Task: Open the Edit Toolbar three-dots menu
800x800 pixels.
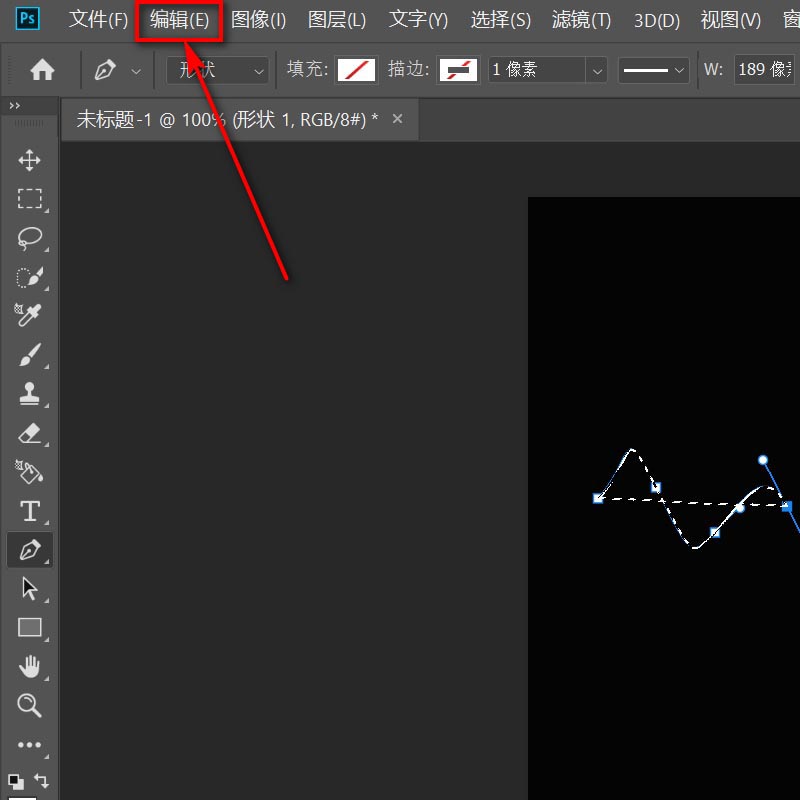Action: (x=29, y=745)
